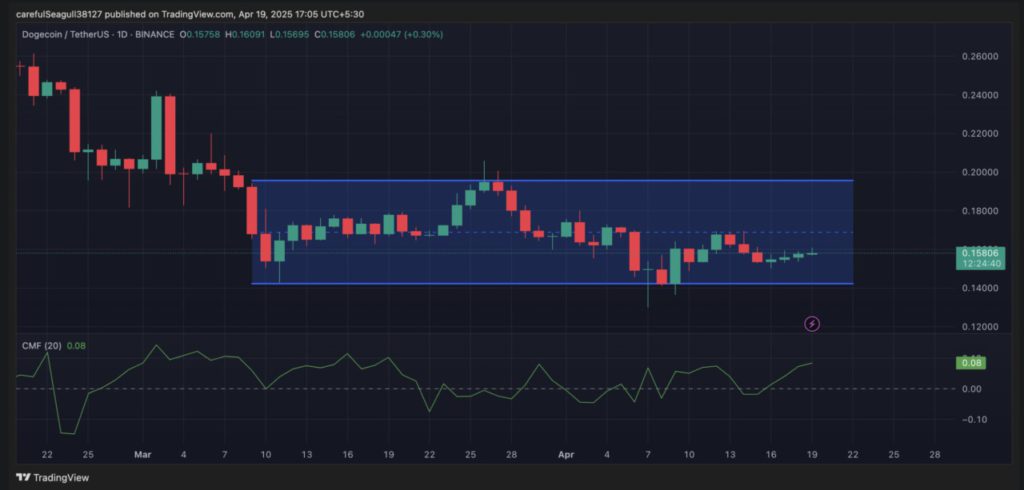Viewport: 1024px width, 490px height.
Task: Click the carefulSeagull38127 username
Action: click(61, 15)
